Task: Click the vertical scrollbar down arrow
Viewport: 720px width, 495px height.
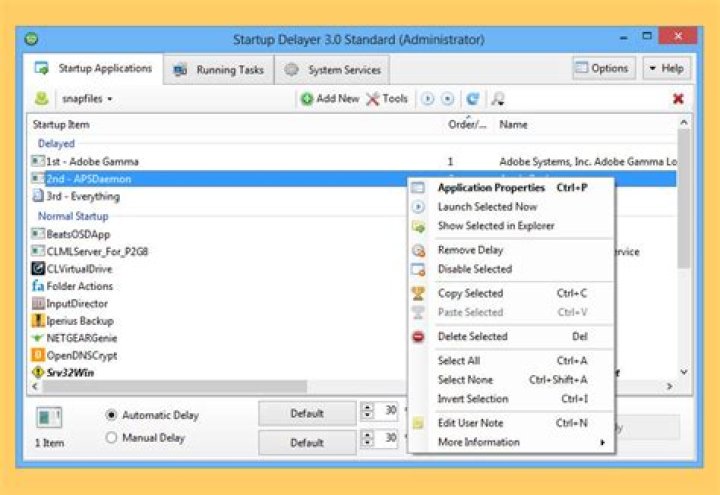Action: [x=684, y=372]
